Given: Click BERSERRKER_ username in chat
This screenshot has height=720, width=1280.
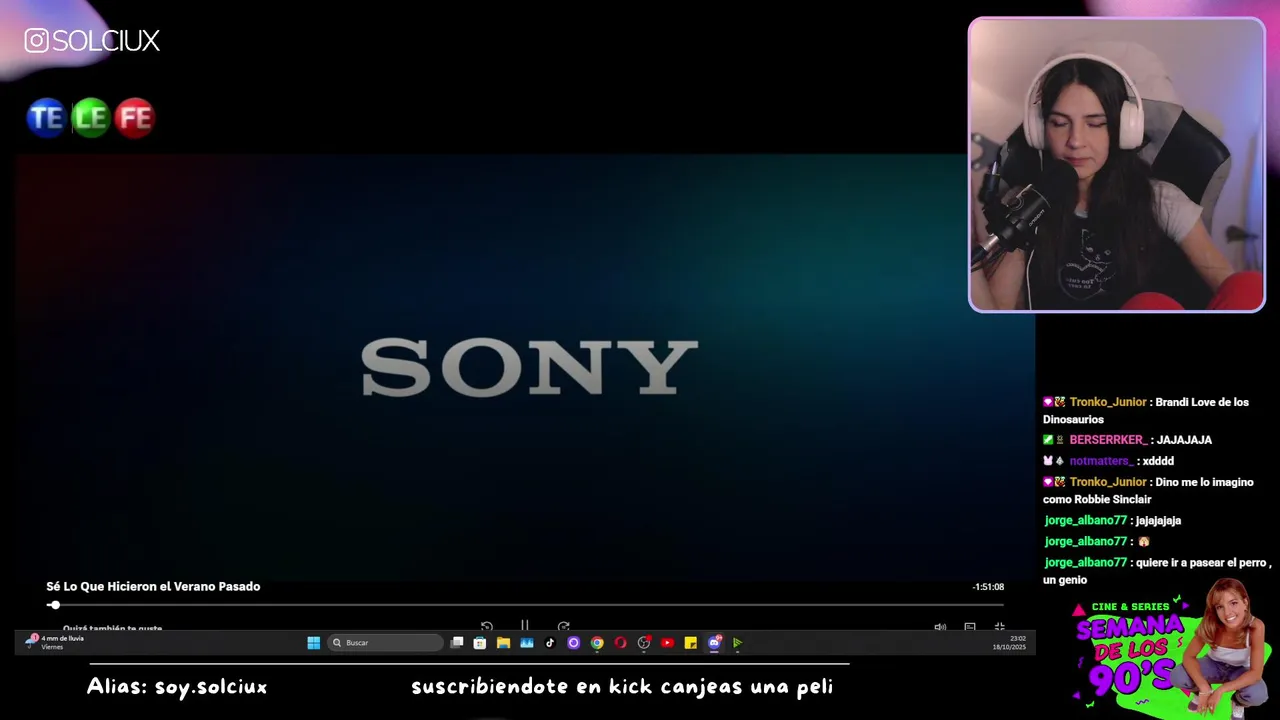Looking at the screenshot, I should coord(1108,440).
